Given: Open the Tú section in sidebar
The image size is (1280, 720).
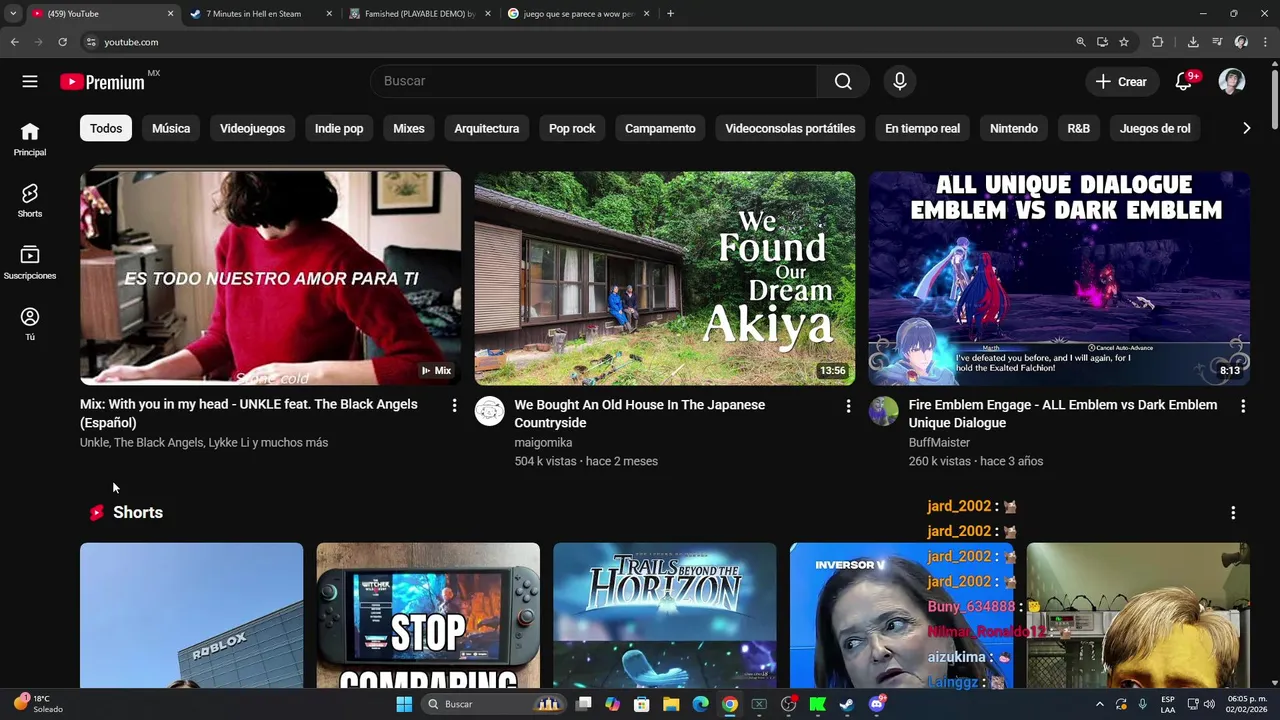Looking at the screenshot, I should point(30,324).
